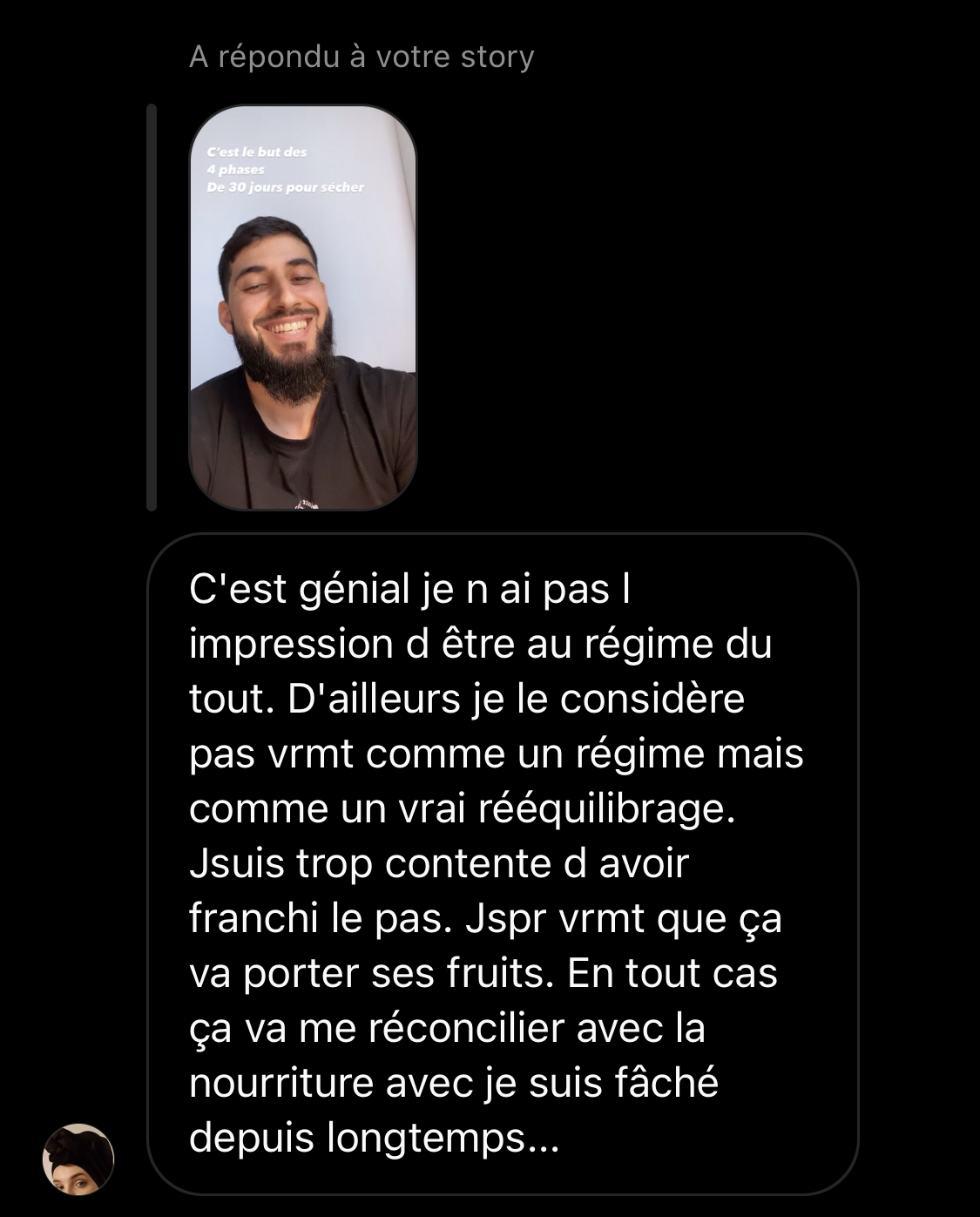Open the replied story thumbnail
This screenshot has height=1217, width=980.
coord(303,307)
